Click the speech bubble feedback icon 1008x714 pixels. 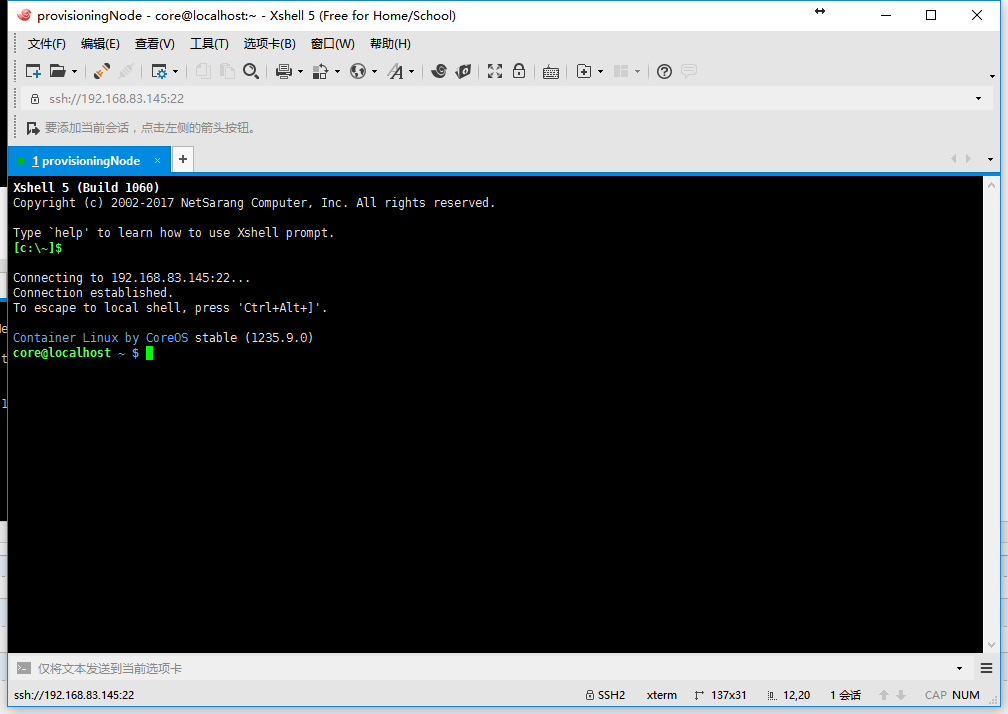[x=688, y=71]
